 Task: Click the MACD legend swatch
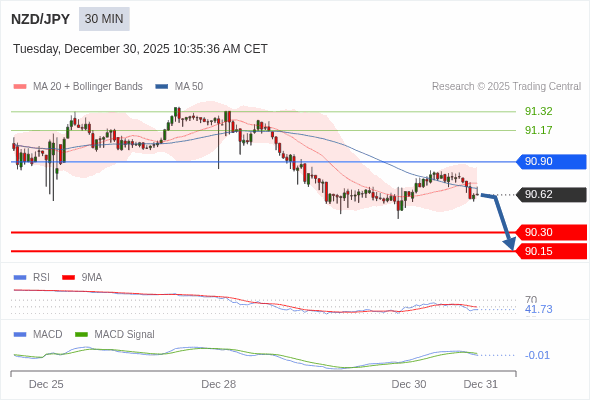(20, 335)
